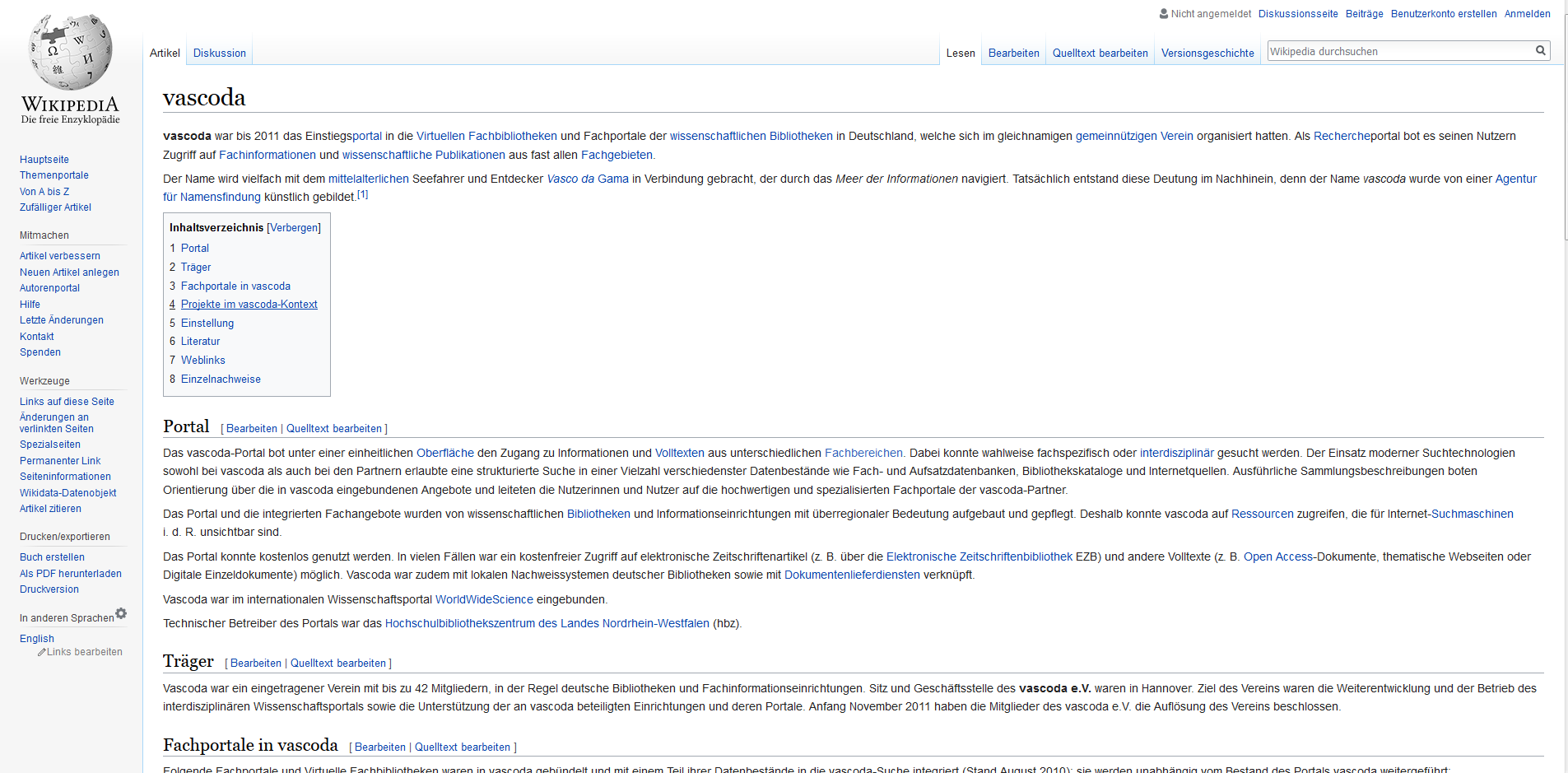Click Als PDF herunterladen link
The width and height of the screenshot is (1568, 773).
point(71,574)
